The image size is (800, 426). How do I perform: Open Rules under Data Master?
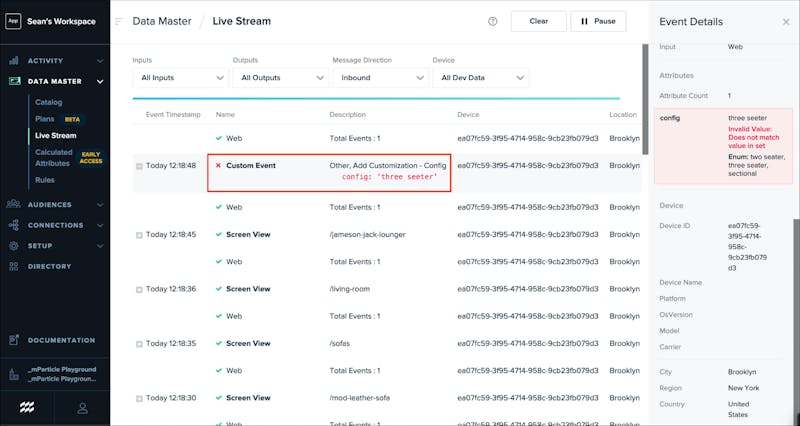pyautogui.click(x=45, y=180)
